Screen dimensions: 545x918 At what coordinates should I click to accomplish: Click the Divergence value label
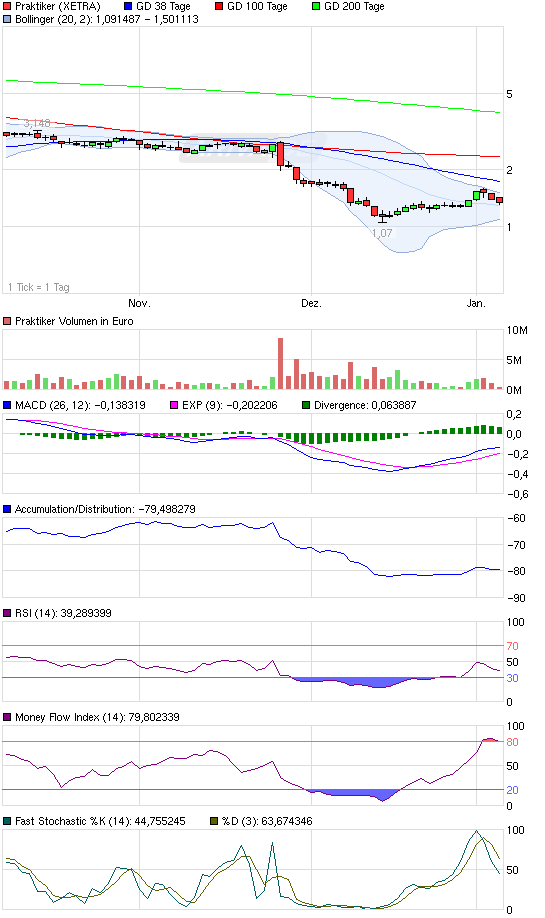click(365, 405)
